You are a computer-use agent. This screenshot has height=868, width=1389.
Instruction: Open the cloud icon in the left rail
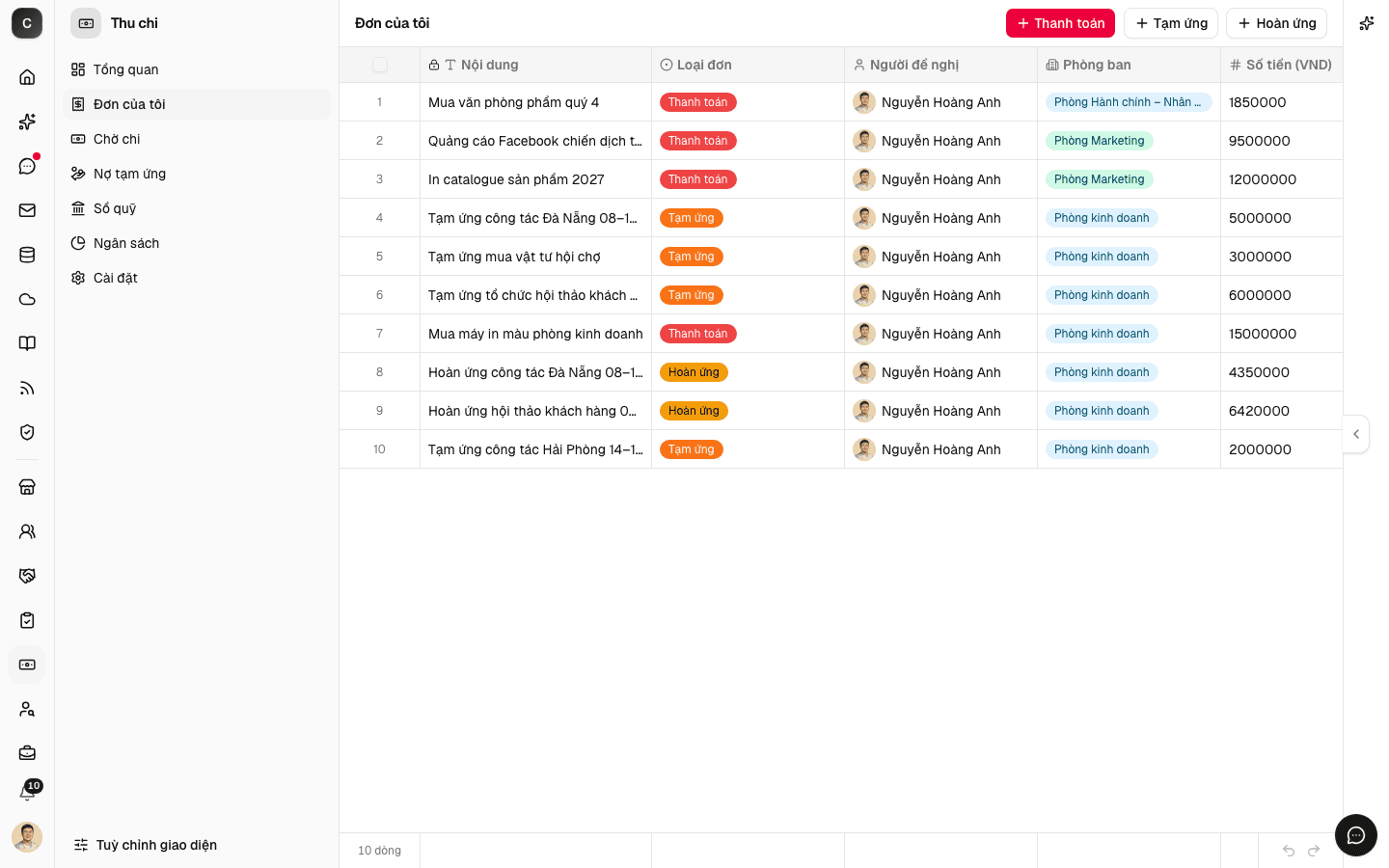click(27, 299)
